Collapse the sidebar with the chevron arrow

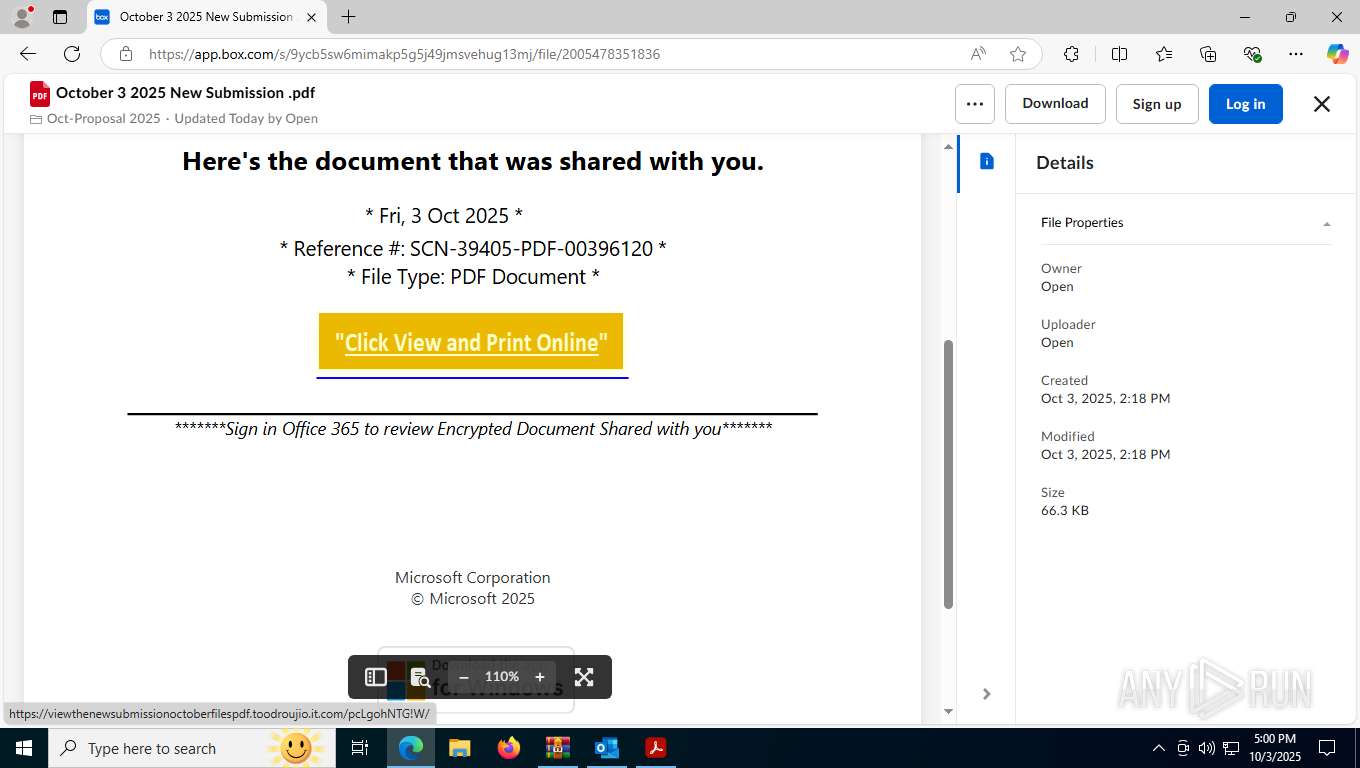point(986,694)
